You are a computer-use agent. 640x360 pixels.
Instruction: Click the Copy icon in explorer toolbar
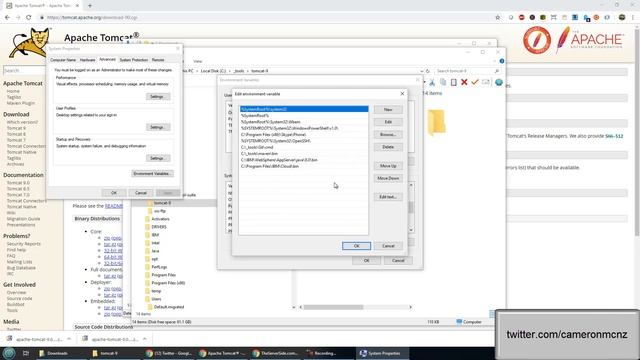(443, 82)
